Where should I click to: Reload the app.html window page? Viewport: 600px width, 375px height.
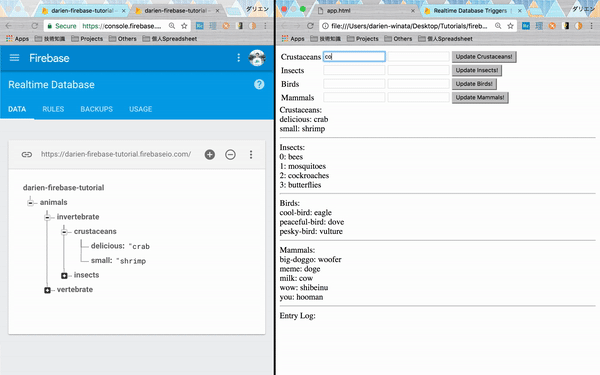[x=310, y=26]
